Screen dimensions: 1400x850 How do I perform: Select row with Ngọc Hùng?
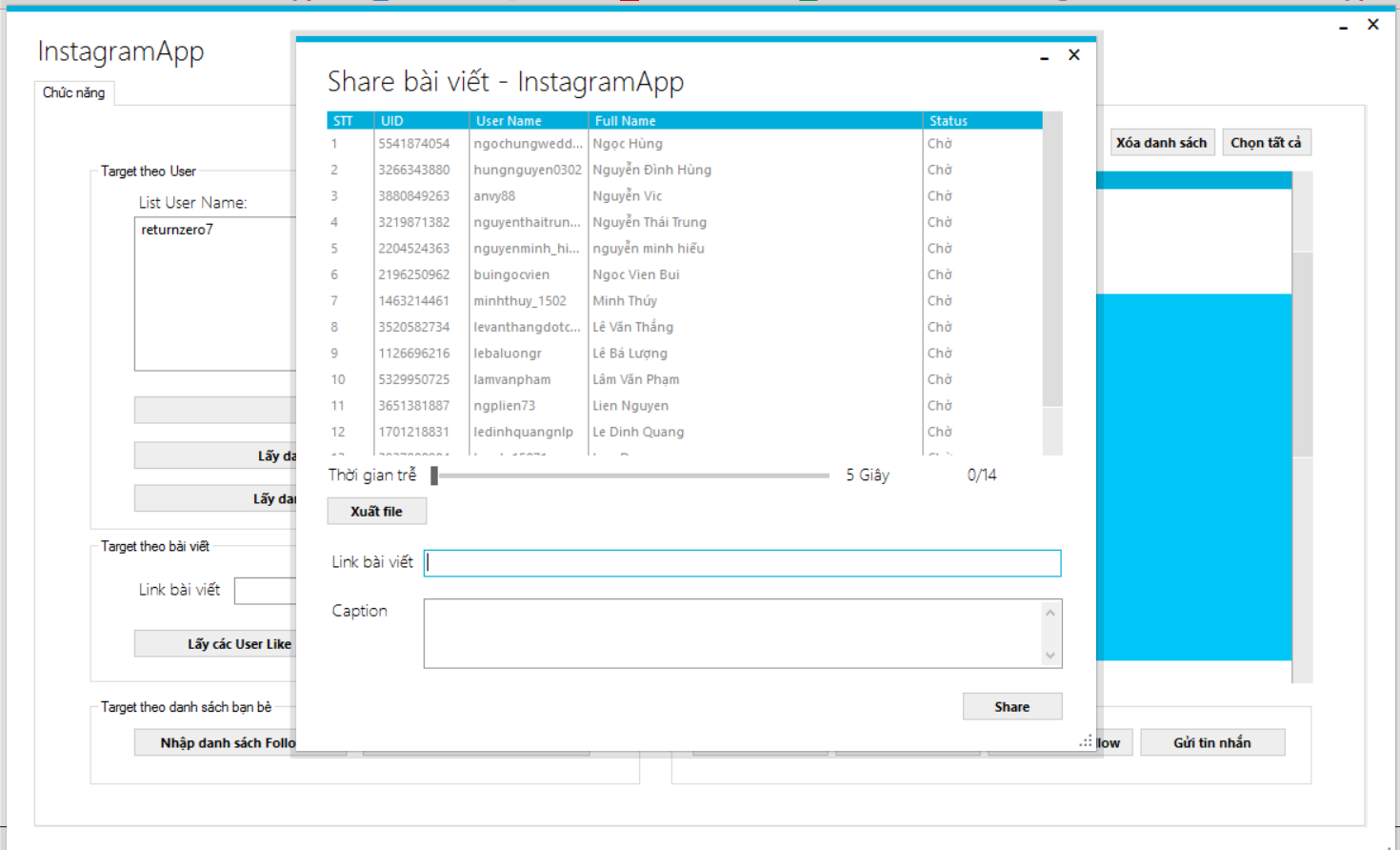(685, 144)
